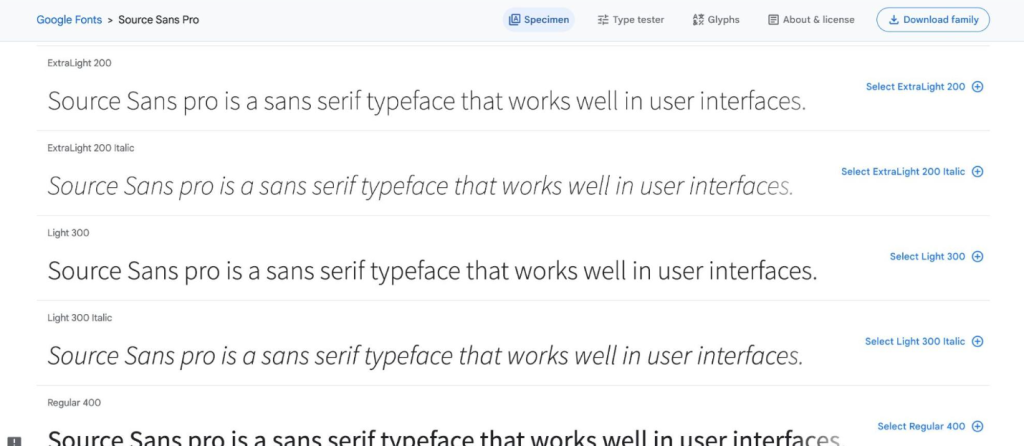Image resolution: width=1024 pixels, height=446 pixels.
Task: Select Light 300 Italic style
Action: (x=924, y=342)
